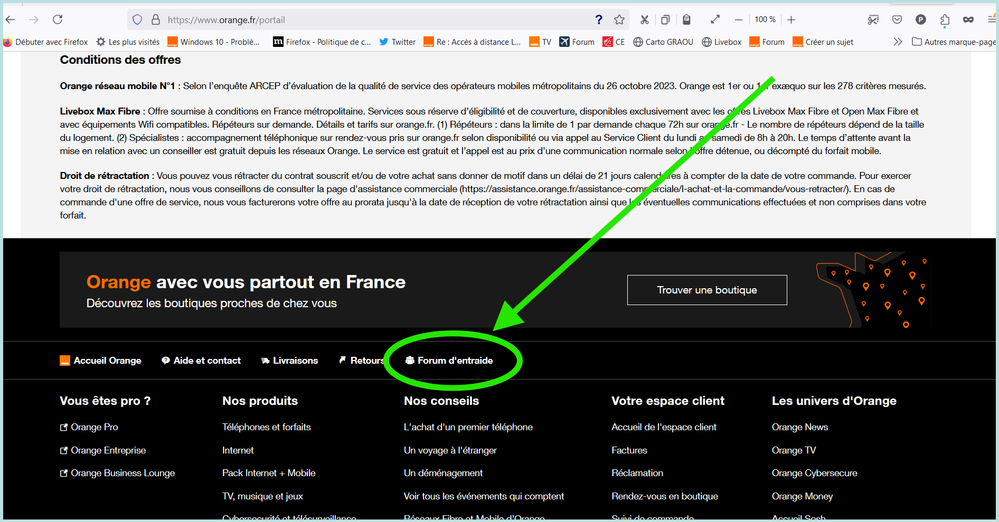Open the Livraisons link

point(289,361)
